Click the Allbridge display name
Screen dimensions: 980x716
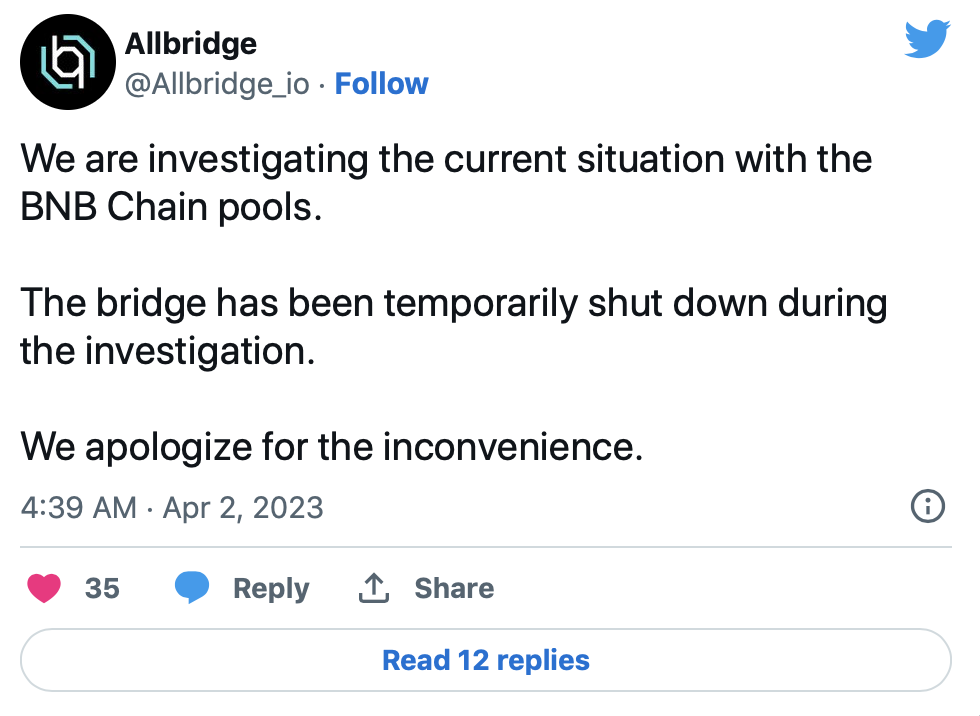[x=190, y=43]
